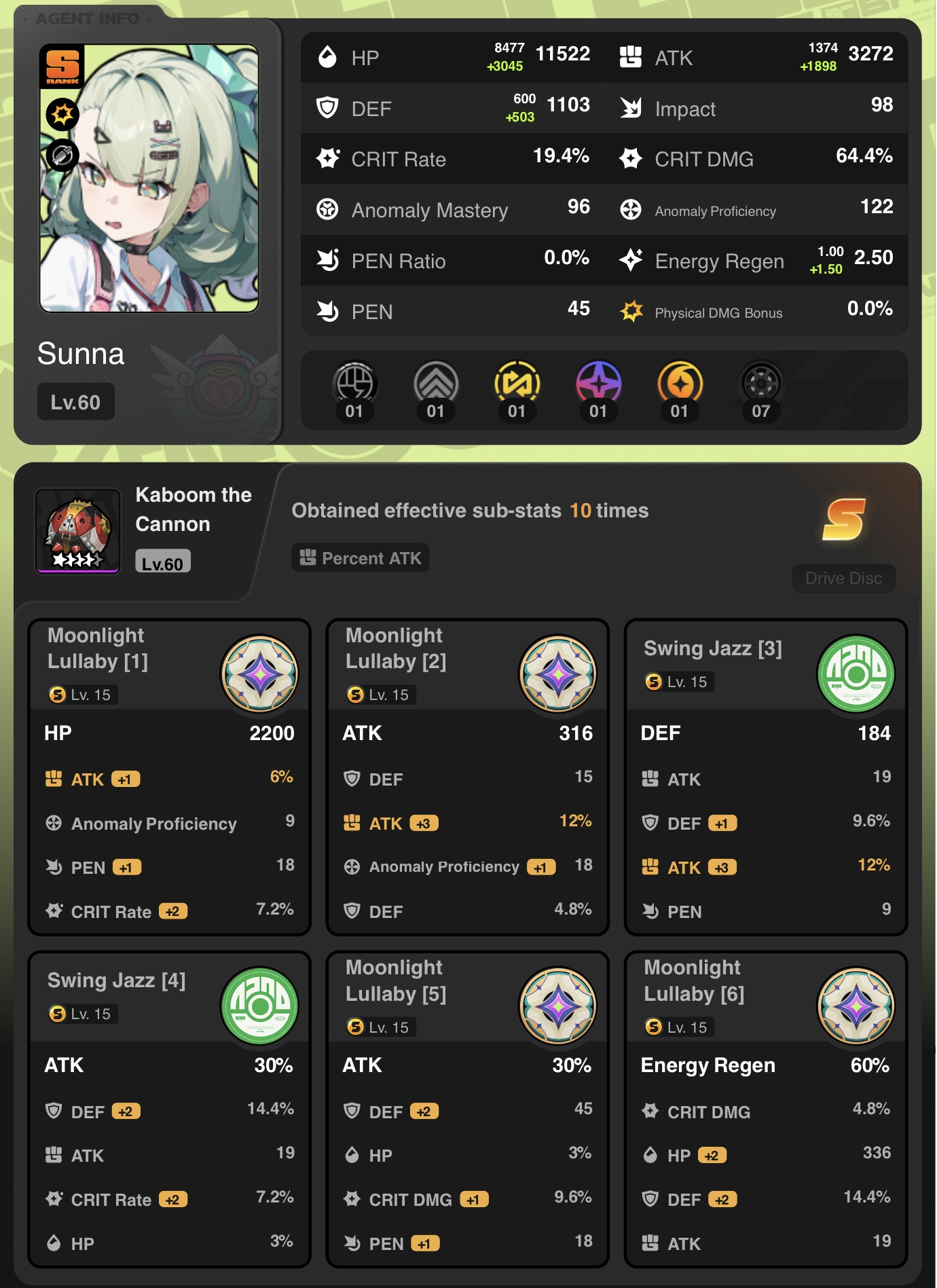
Task: Click the Moonlight Lullaby [5] disc icon
Action: click(x=558, y=1006)
